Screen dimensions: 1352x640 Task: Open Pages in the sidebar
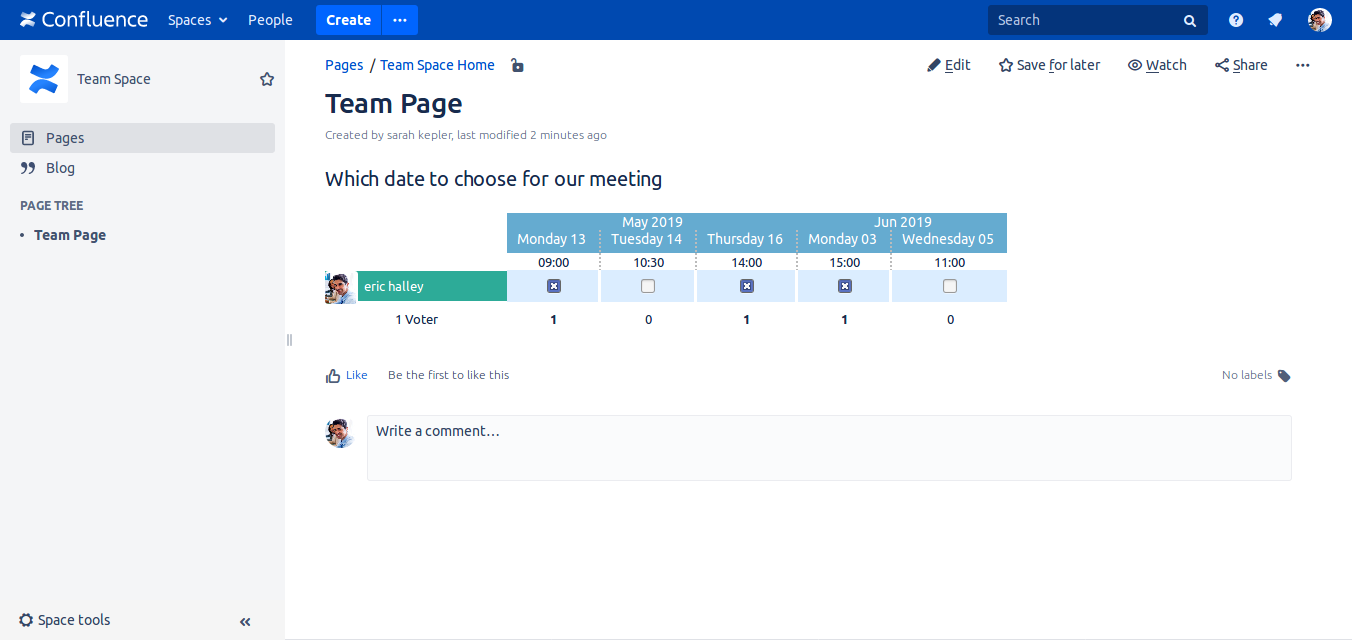click(65, 138)
